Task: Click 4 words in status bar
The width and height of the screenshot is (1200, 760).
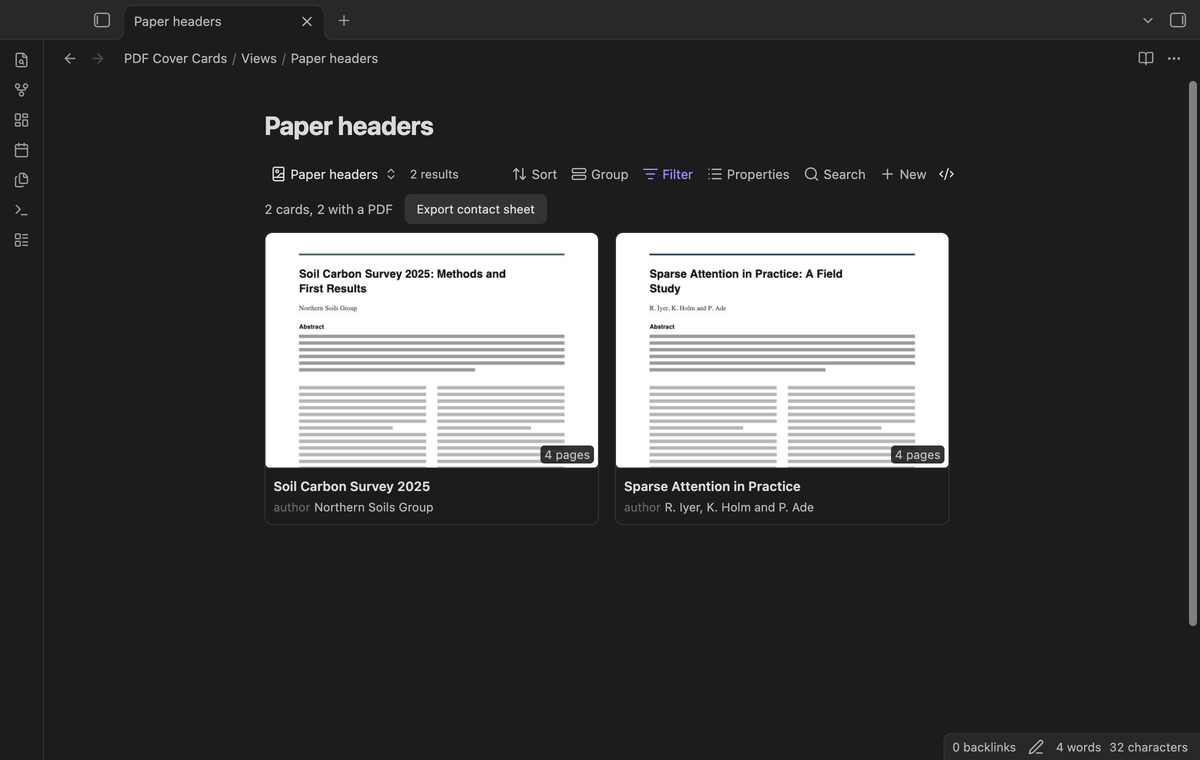Action: tap(1078, 747)
